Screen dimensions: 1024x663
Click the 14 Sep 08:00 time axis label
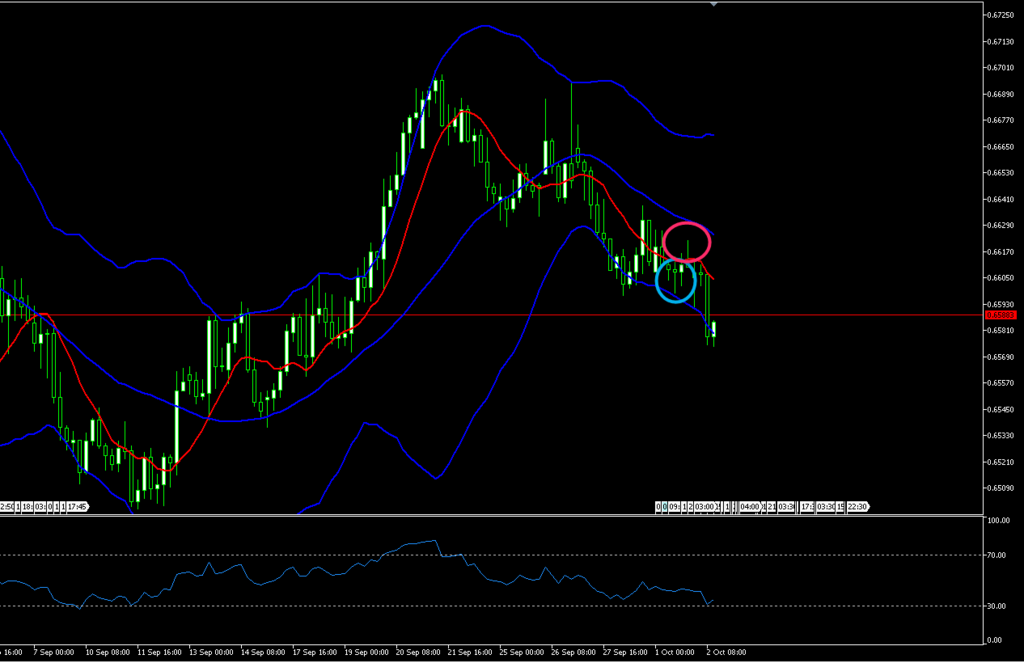(x=263, y=652)
